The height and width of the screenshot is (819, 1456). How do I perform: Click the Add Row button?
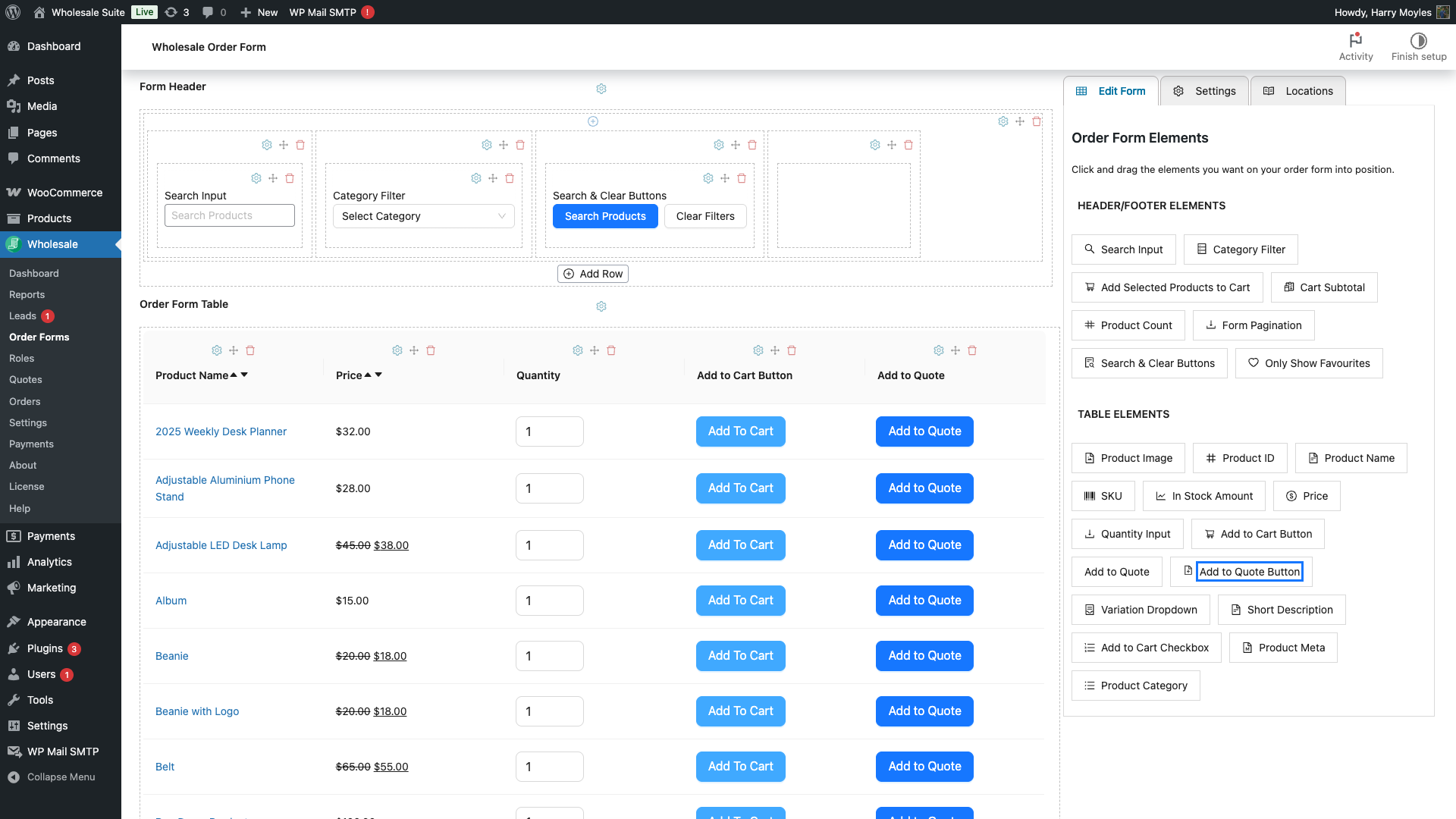pyautogui.click(x=593, y=274)
